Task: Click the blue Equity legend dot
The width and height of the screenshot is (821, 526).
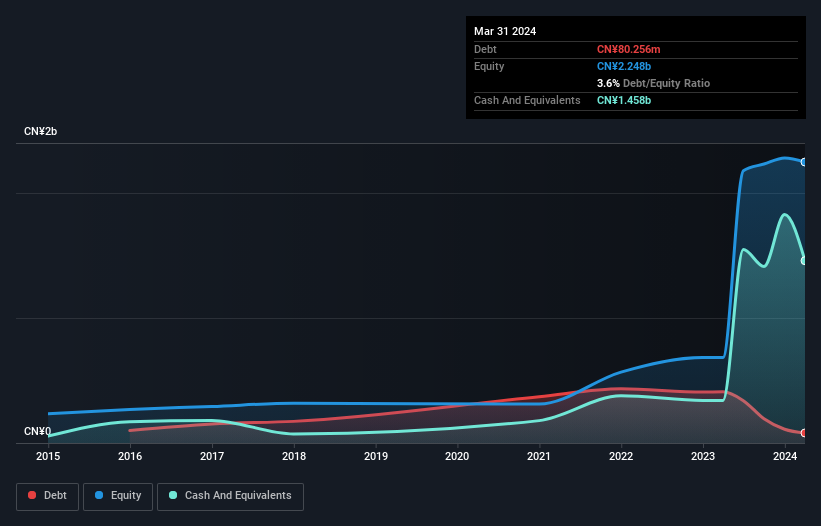Action: point(99,495)
